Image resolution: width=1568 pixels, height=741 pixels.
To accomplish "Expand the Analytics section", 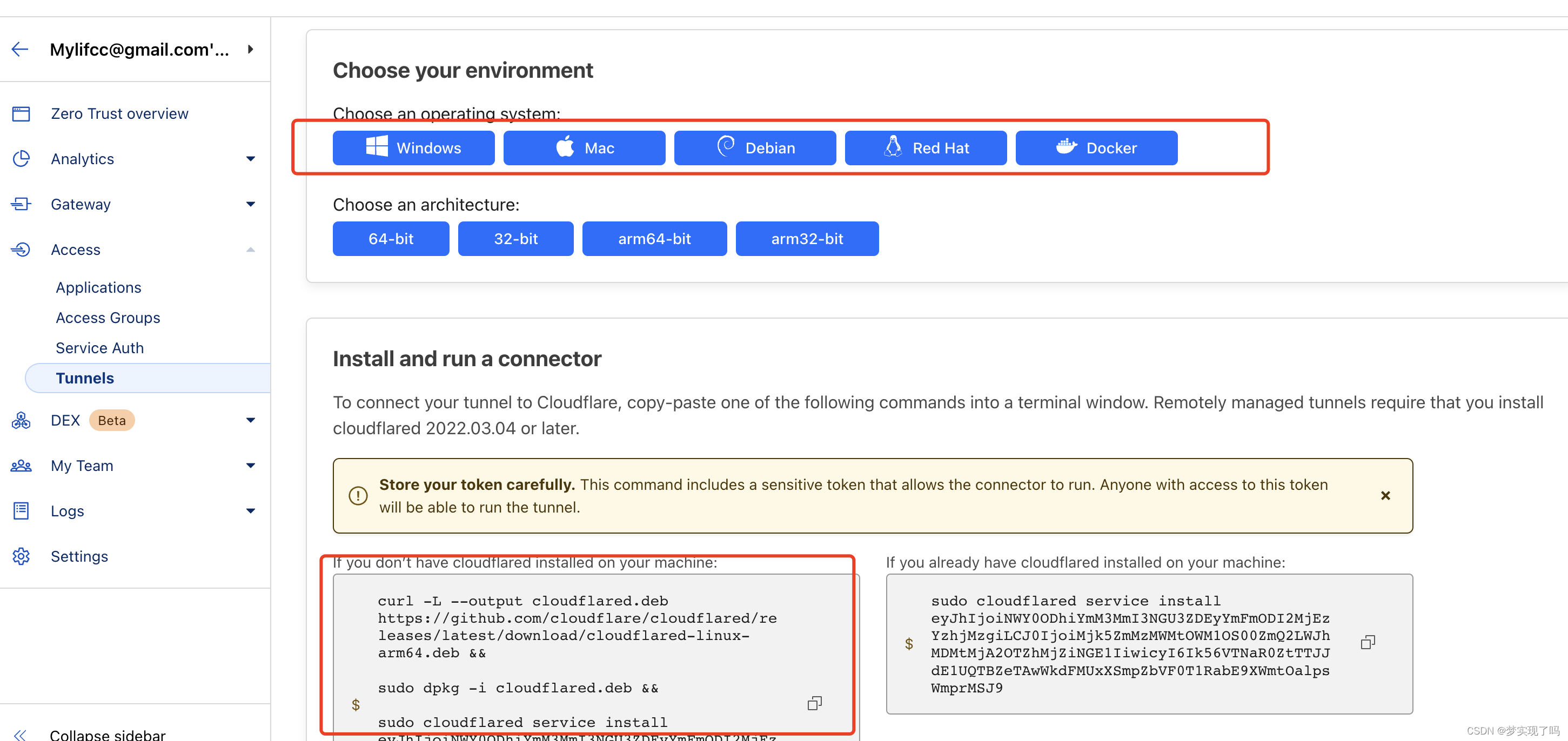I will 250,158.
